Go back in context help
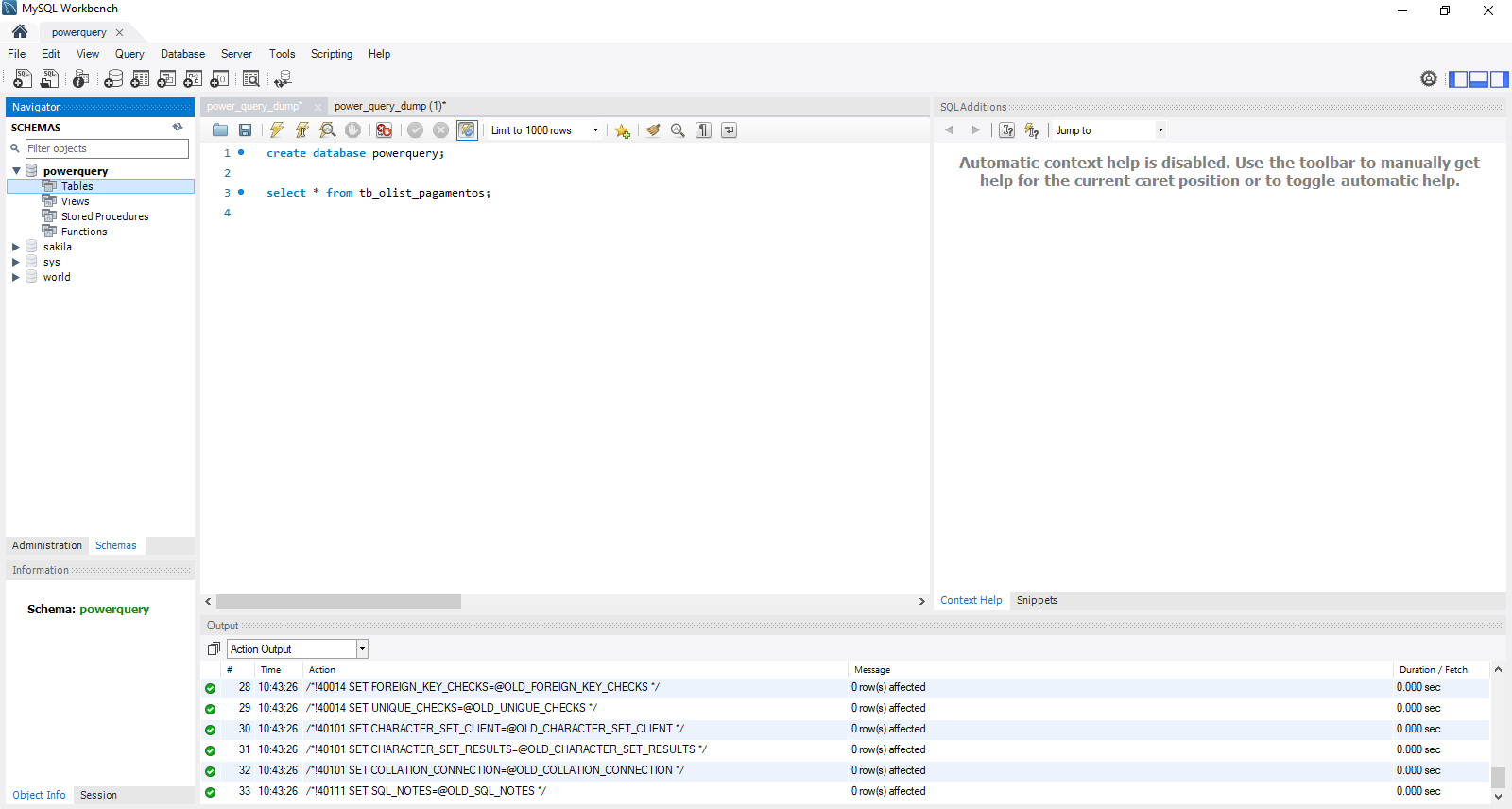The width and height of the screenshot is (1512, 809). click(949, 130)
